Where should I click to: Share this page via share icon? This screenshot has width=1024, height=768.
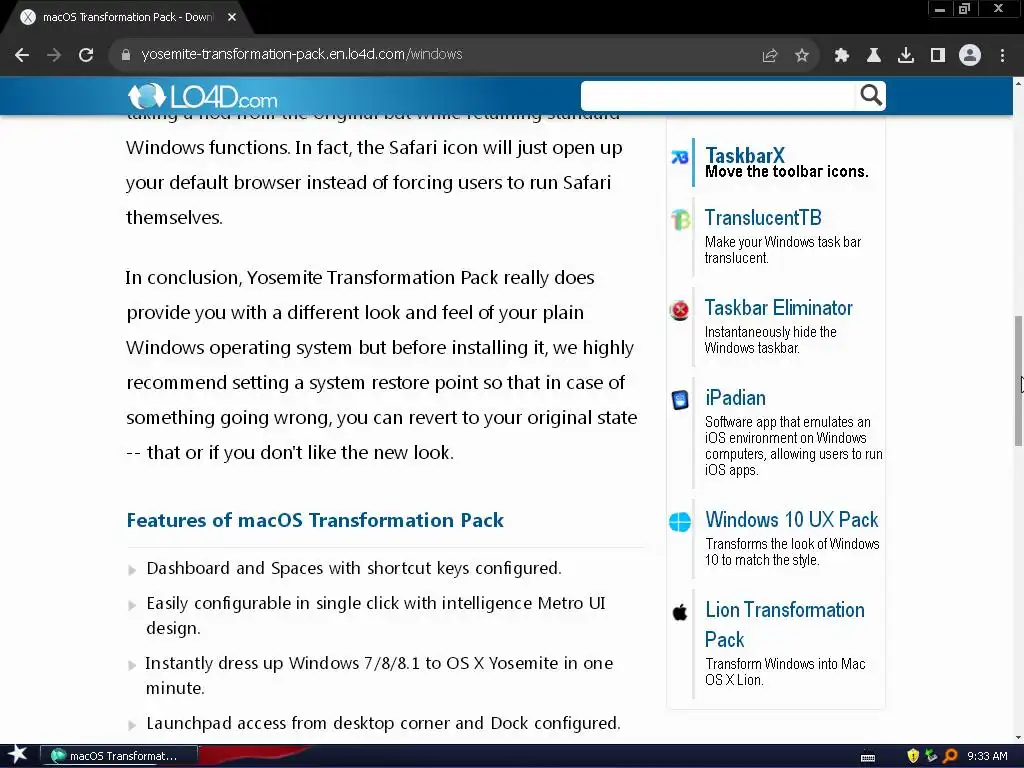pyautogui.click(x=770, y=56)
